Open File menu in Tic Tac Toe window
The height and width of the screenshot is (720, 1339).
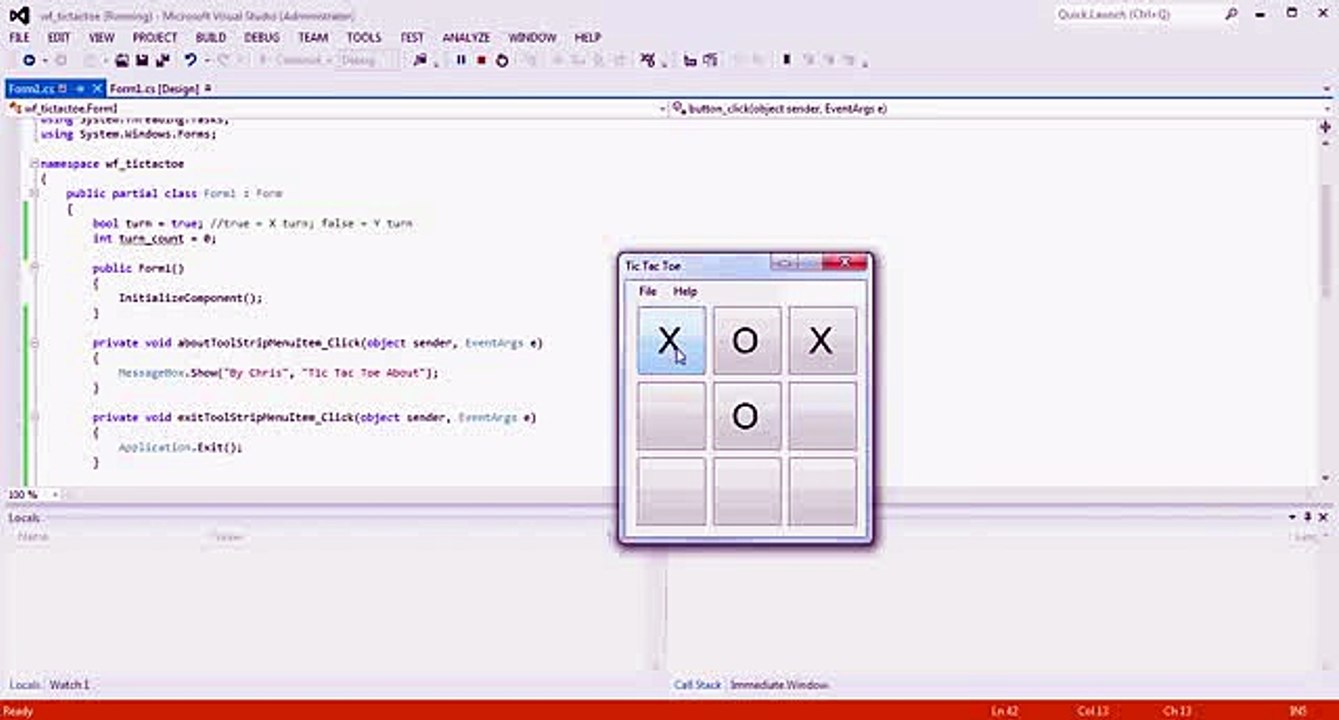(648, 291)
